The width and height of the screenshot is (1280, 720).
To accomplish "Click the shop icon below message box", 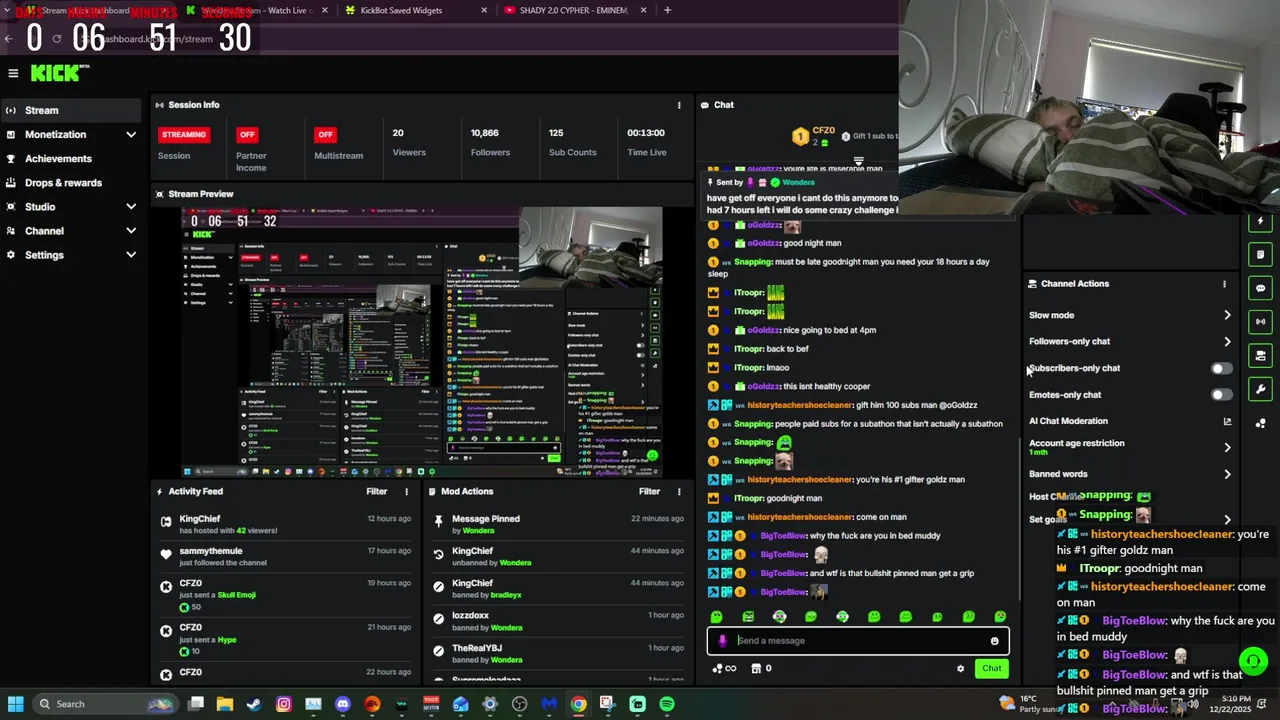I will point(756,669).
